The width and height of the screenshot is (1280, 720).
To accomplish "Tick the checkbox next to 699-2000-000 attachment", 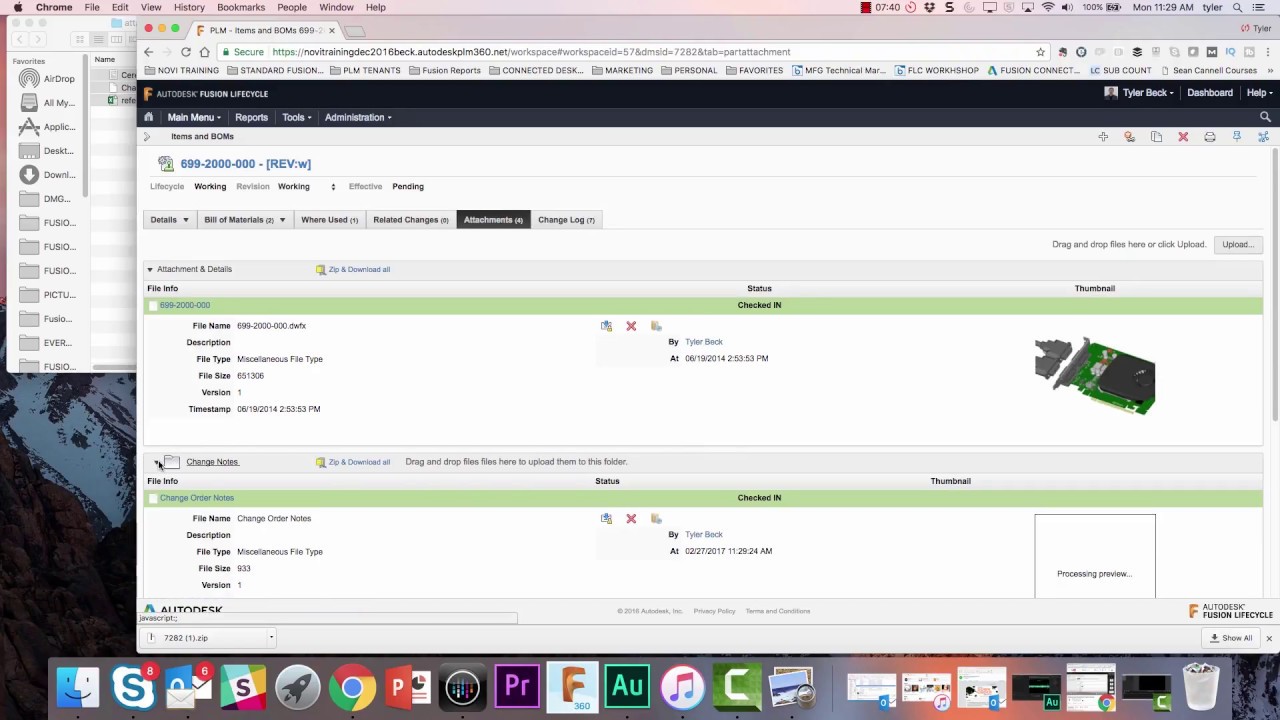I will pyautogui.click(x=153, y=306).
